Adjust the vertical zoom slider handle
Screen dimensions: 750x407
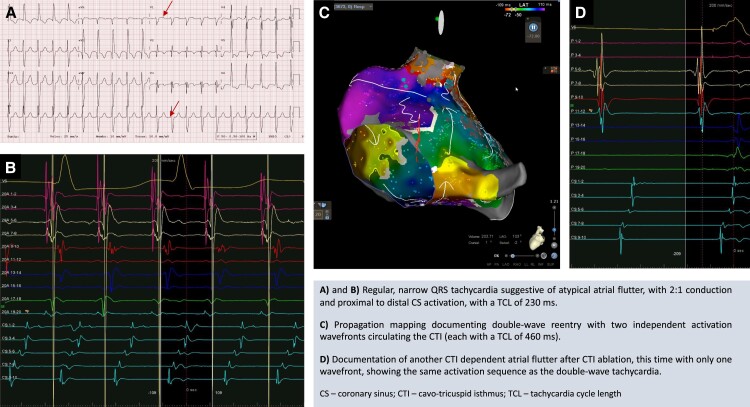click(554, 230)
